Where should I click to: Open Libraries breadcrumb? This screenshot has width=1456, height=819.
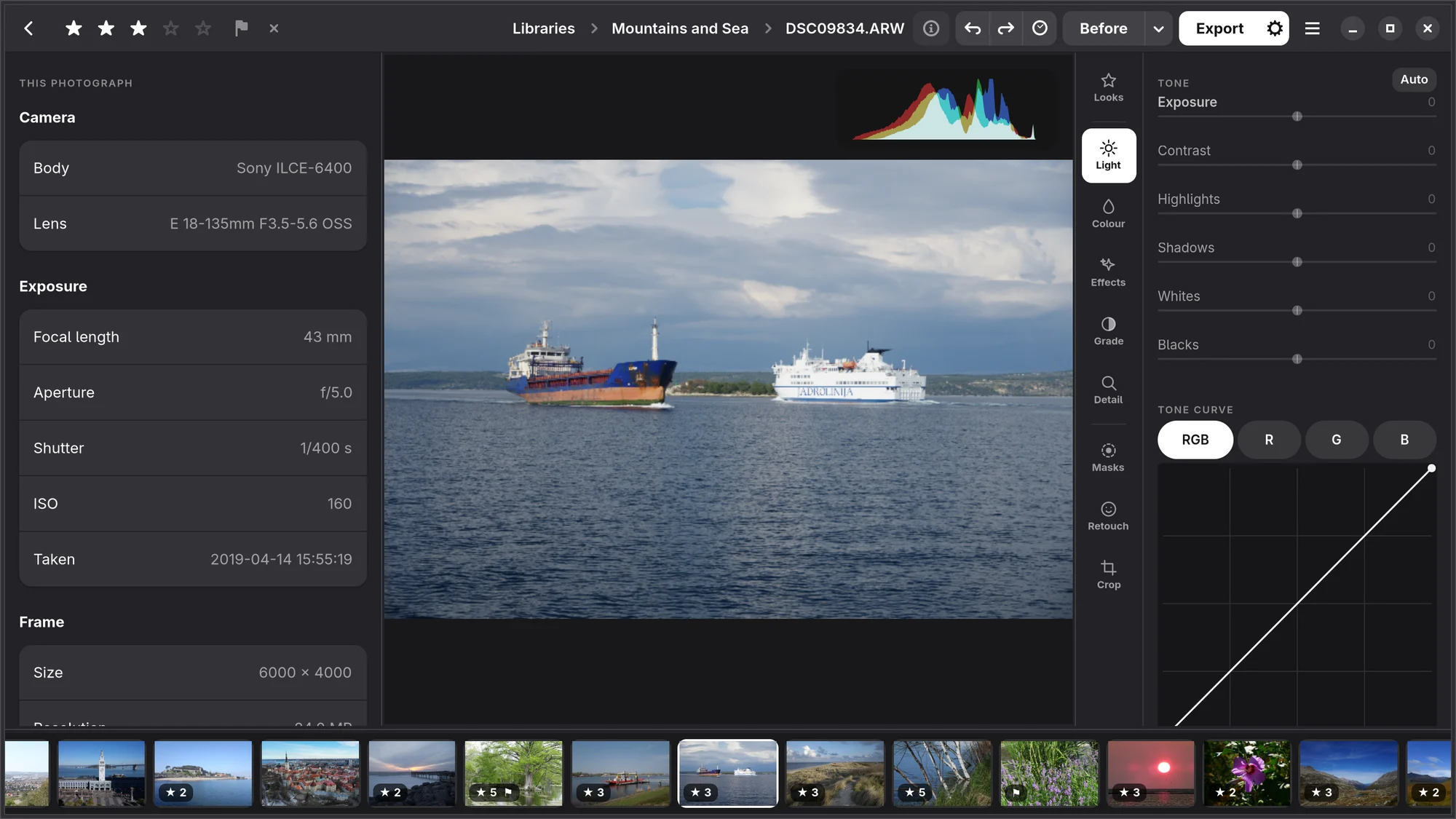coord(543,28)
